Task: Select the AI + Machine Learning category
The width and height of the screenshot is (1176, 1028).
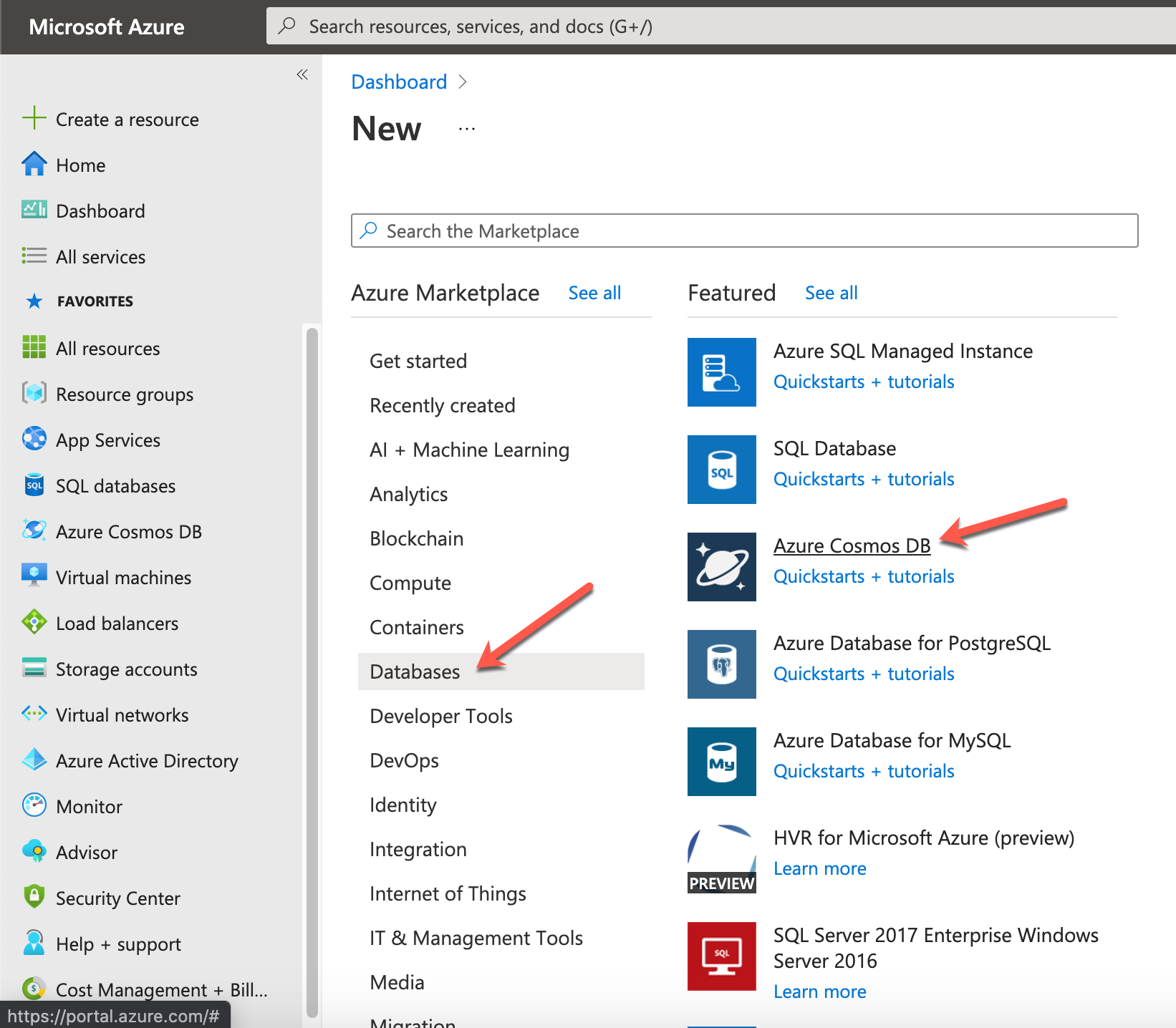Action: pyautogui.click(x=469, y=450)
